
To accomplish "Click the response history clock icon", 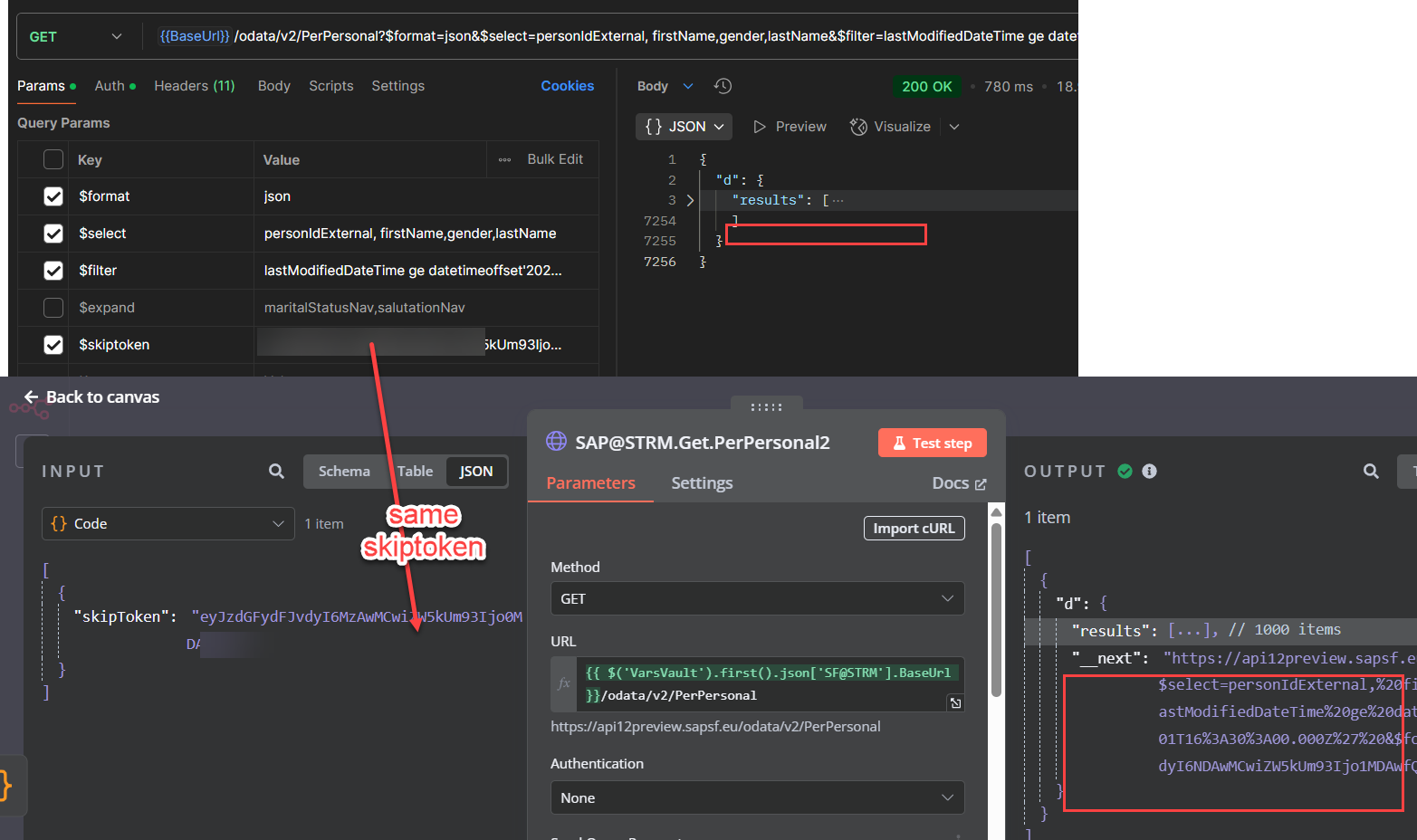I will click(x=723, y=85).
